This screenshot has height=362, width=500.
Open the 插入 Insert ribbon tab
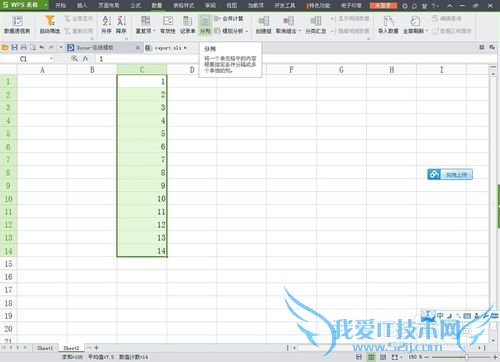click(82, 6)
